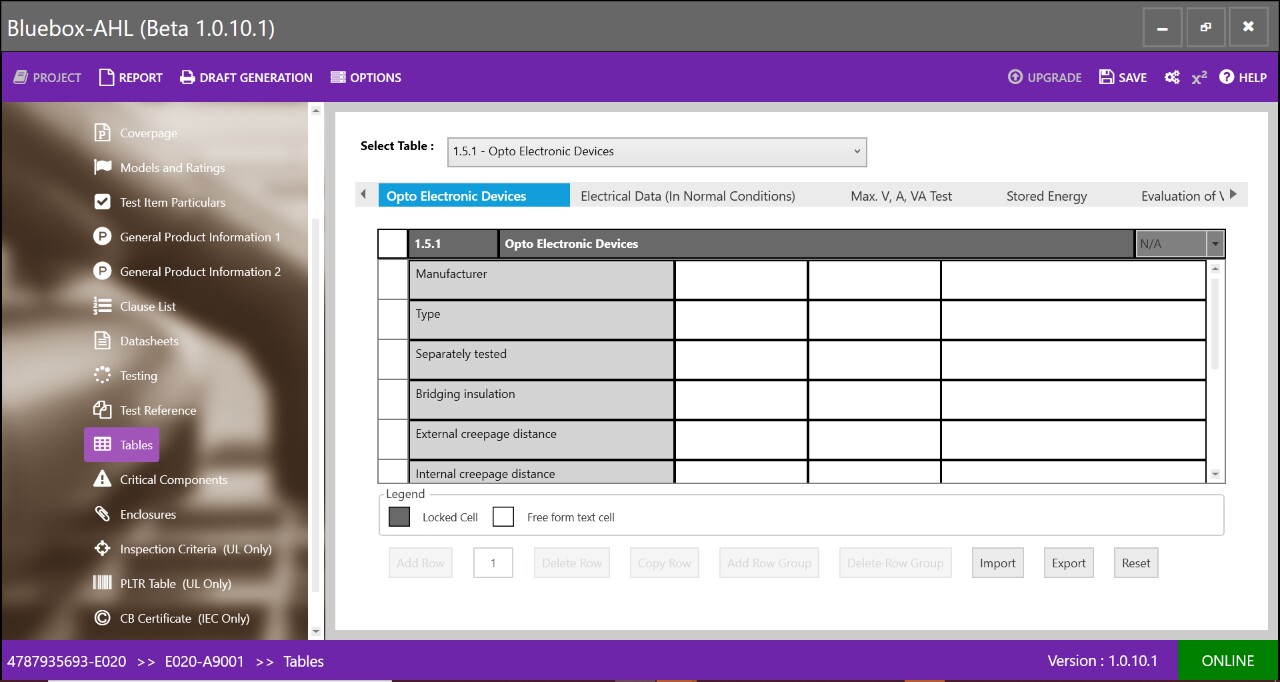Click the right chevron to reveal more tabs
This screenshot has height=682, width=1280.
[x=1241, y=195]
